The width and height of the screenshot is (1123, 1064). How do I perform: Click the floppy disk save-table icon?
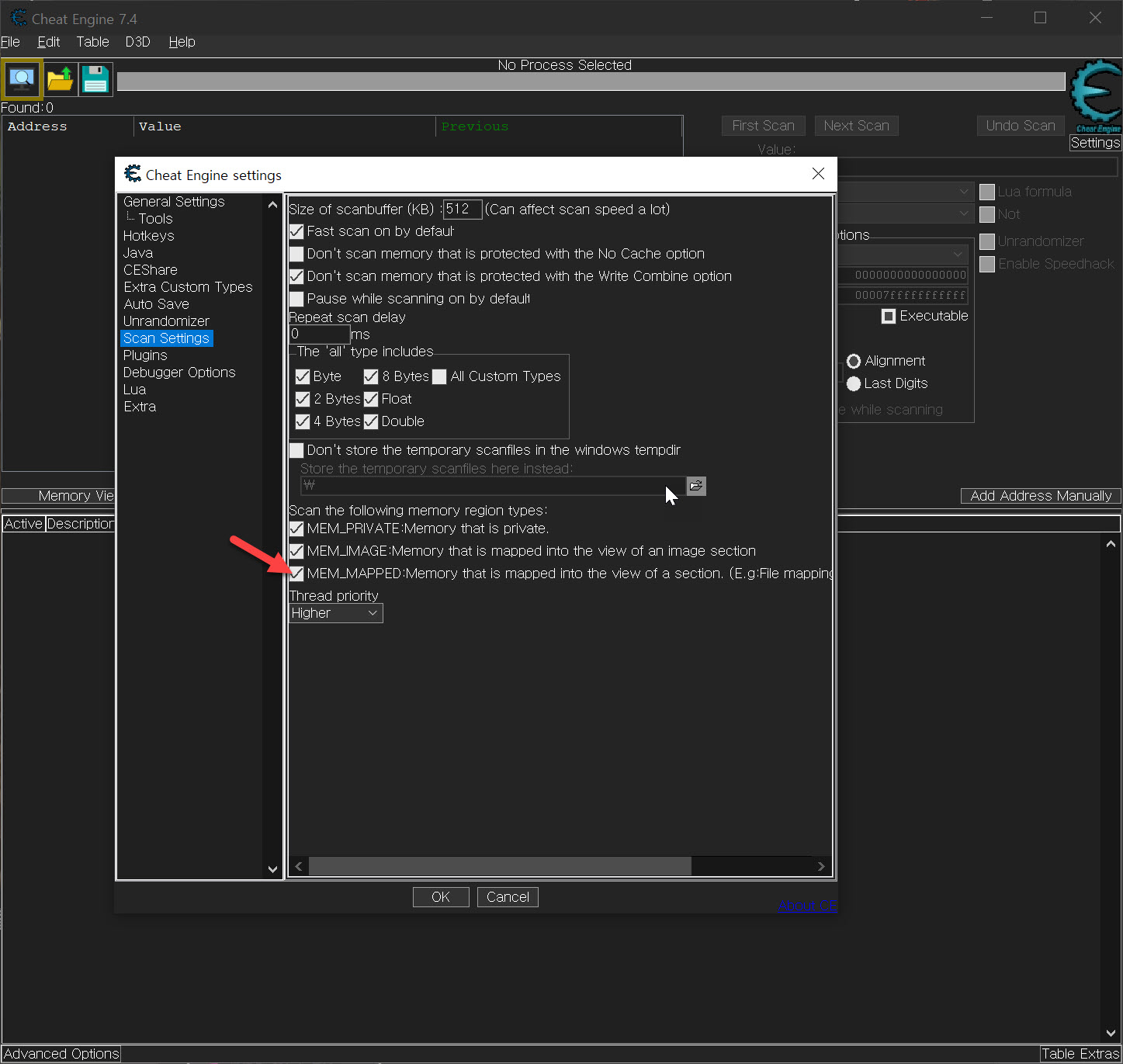pyautogui.click(x=95, y=78)
